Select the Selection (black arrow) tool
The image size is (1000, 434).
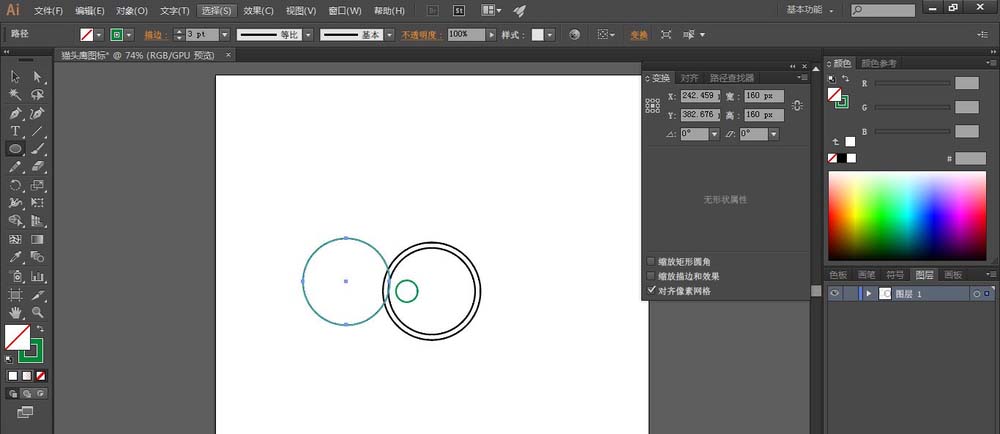tap(15, 76)
